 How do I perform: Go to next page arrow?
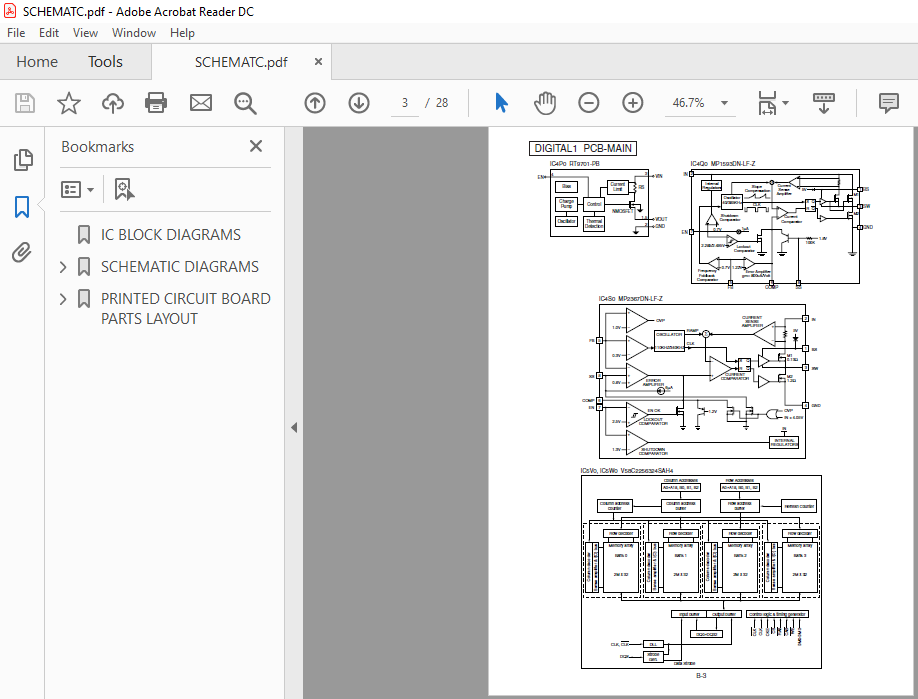coord(359,103)
